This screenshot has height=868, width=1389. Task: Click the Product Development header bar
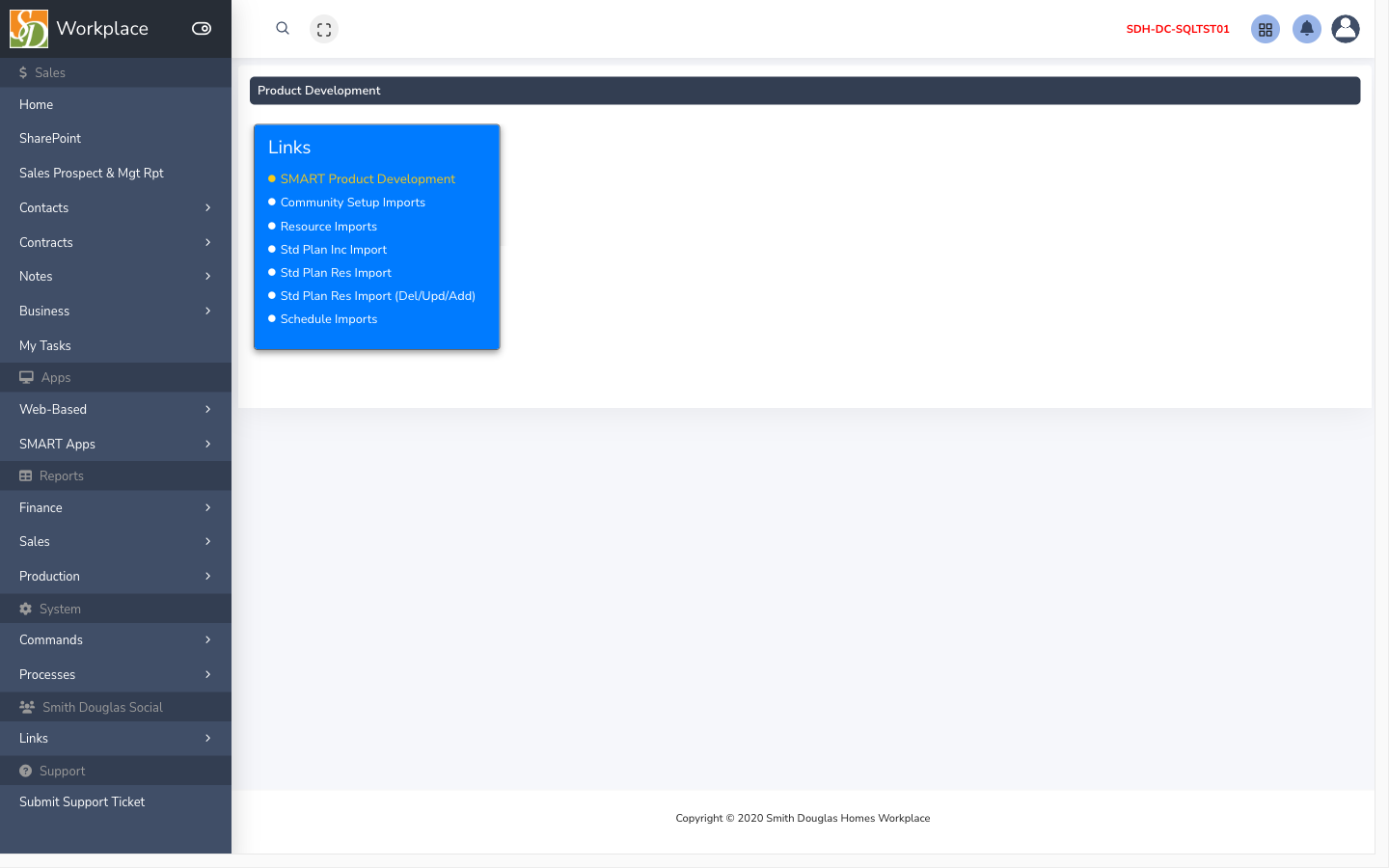pos(804,91)
